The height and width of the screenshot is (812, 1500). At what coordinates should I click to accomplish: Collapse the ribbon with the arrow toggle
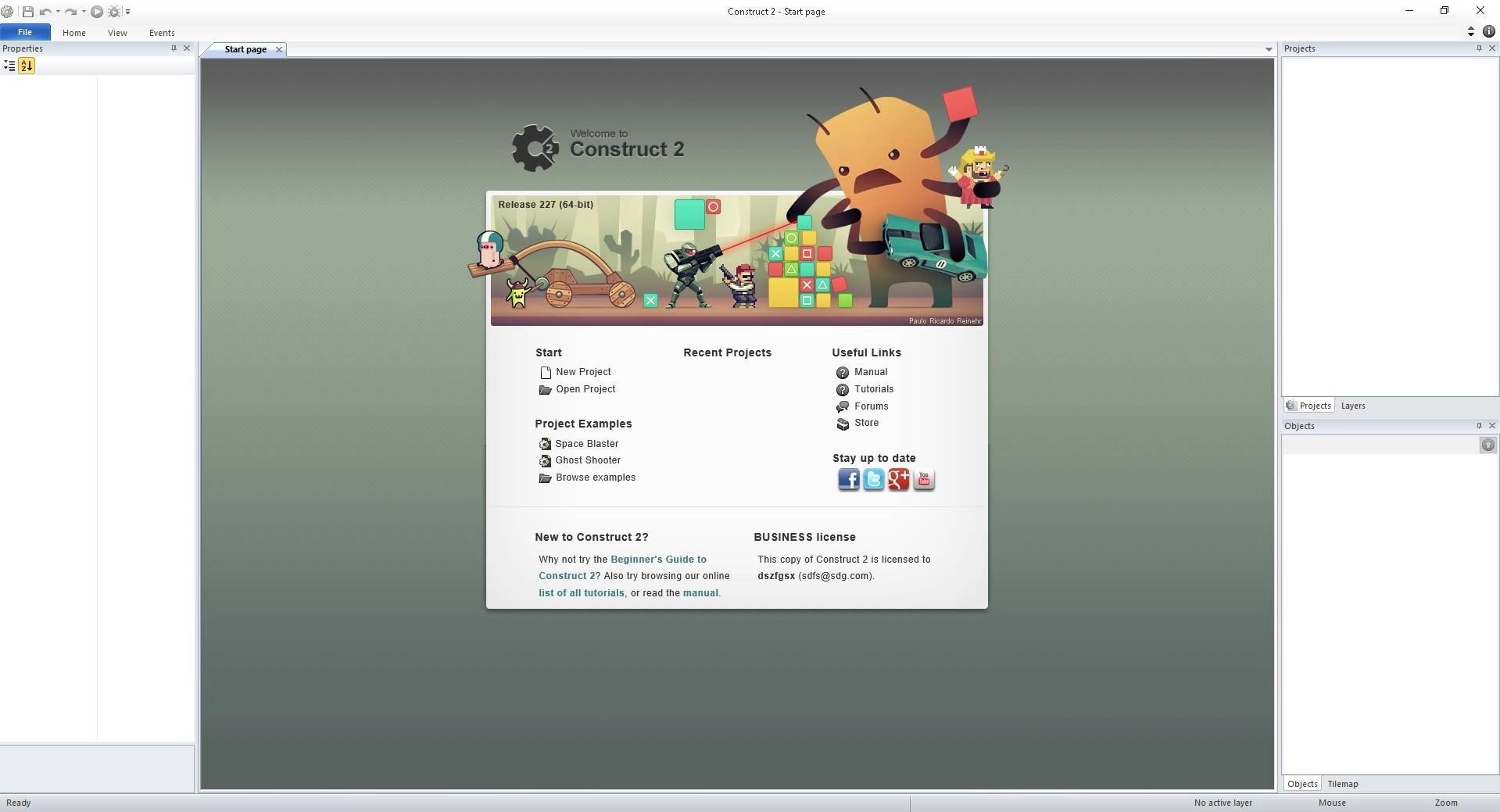1471,31
